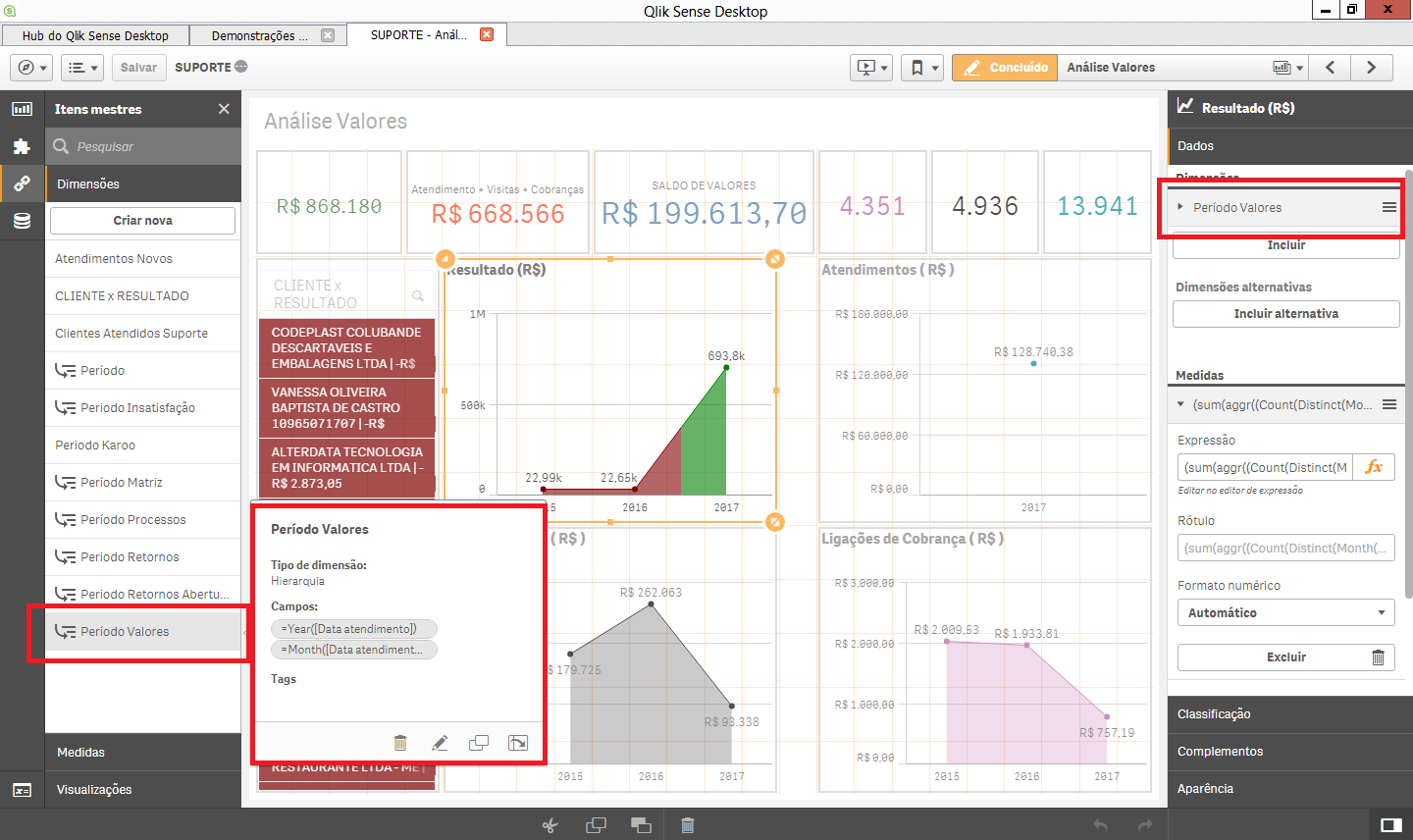Click the paste icon in bottom toolbar
Screen dimensions: 1413x840
pyautogui.click(x=641, y=825)
